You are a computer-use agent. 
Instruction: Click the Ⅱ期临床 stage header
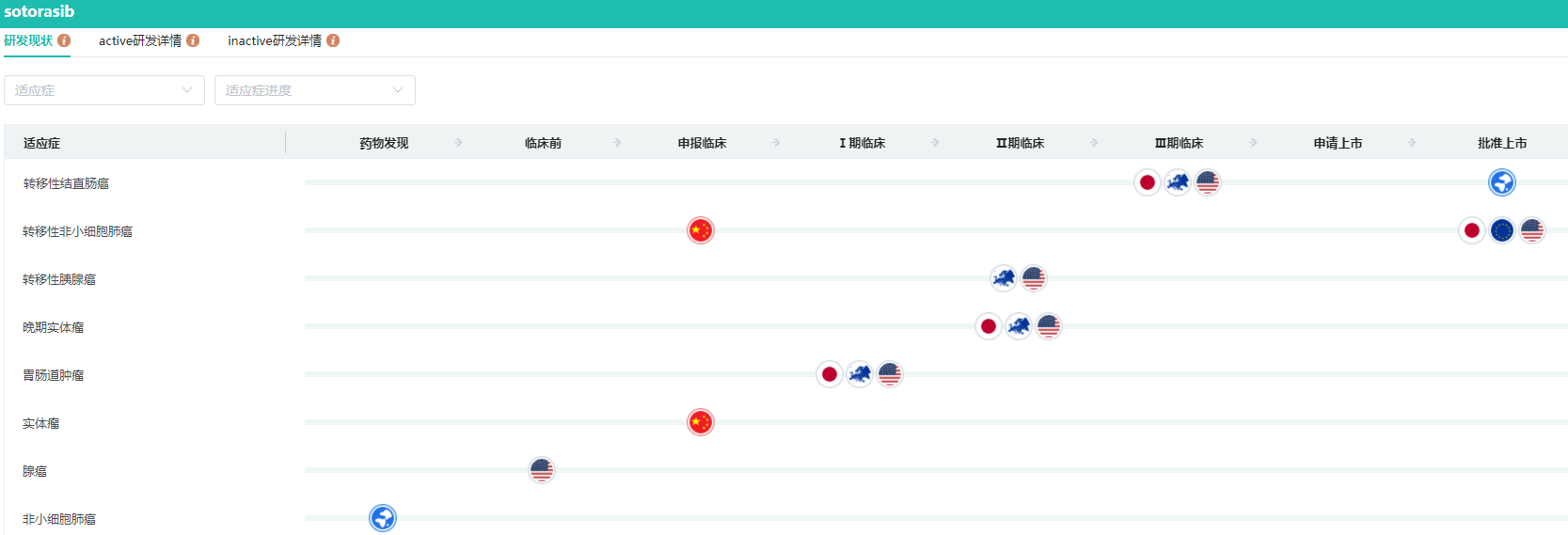tap(1020, 143)
